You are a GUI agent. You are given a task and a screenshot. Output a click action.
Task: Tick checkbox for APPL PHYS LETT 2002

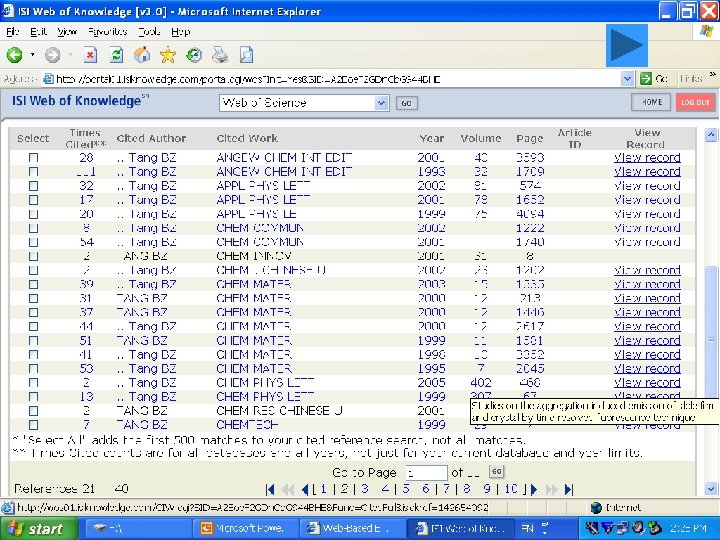(x=33, y=186)
